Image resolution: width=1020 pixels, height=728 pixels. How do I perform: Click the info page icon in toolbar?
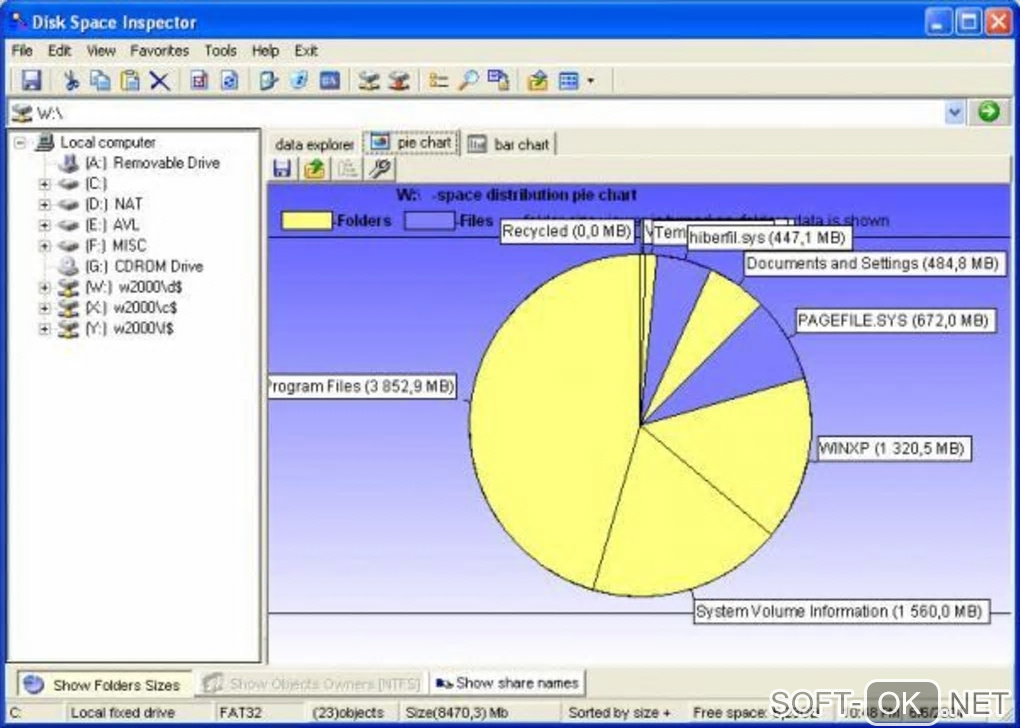coord(299,81)
